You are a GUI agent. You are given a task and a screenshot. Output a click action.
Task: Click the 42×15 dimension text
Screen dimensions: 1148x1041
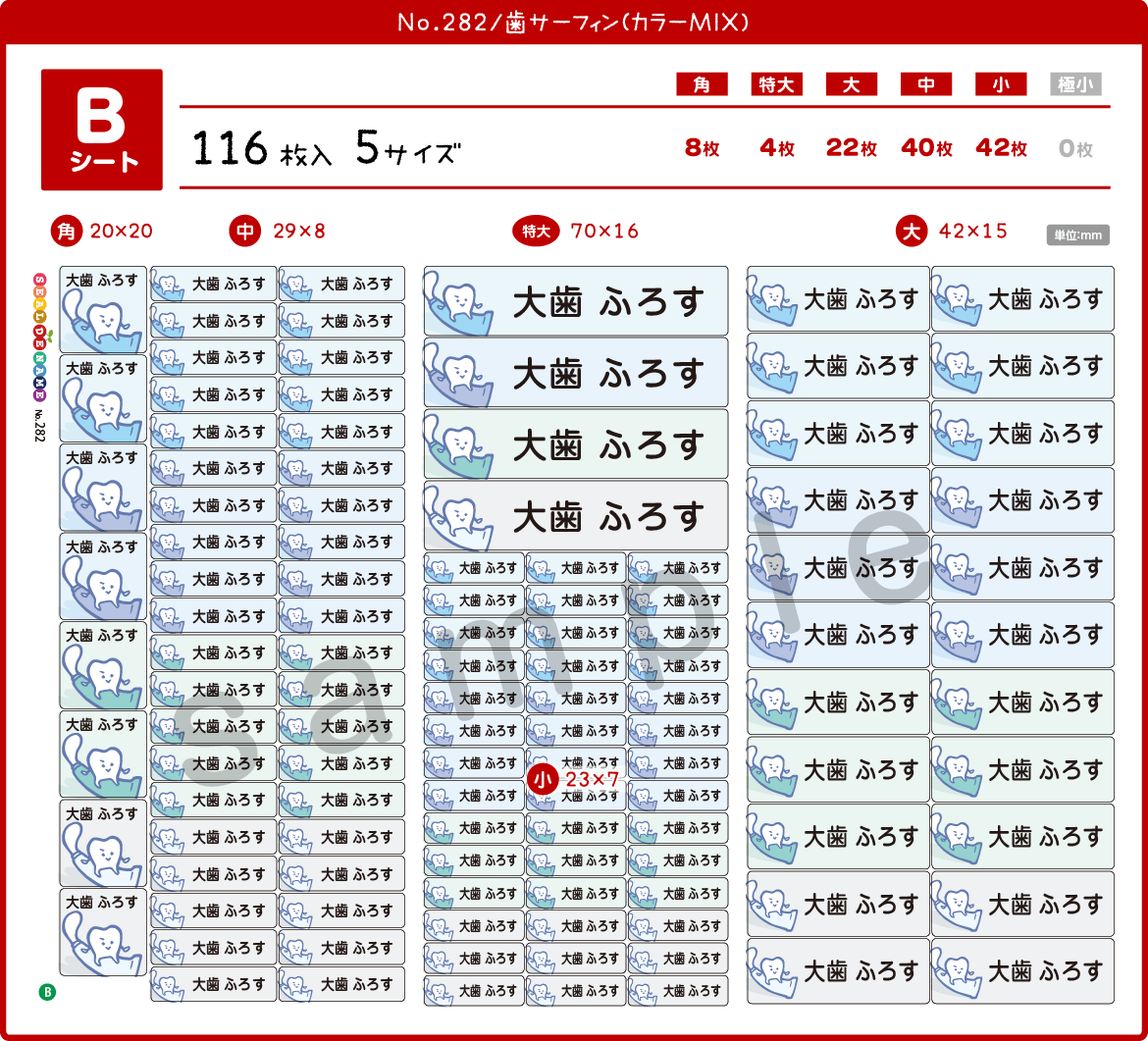973,232
